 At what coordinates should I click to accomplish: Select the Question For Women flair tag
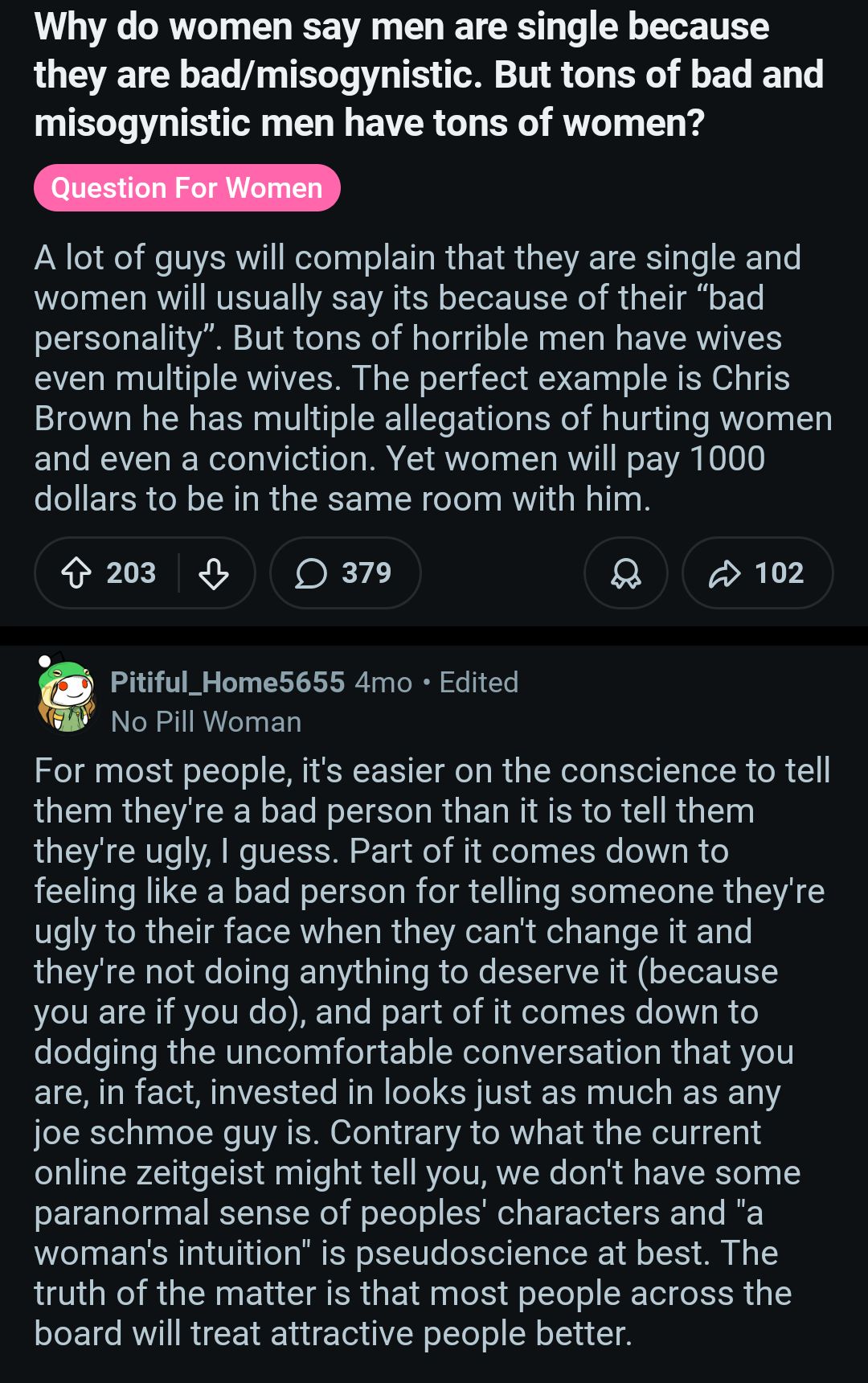click(186, 188)
